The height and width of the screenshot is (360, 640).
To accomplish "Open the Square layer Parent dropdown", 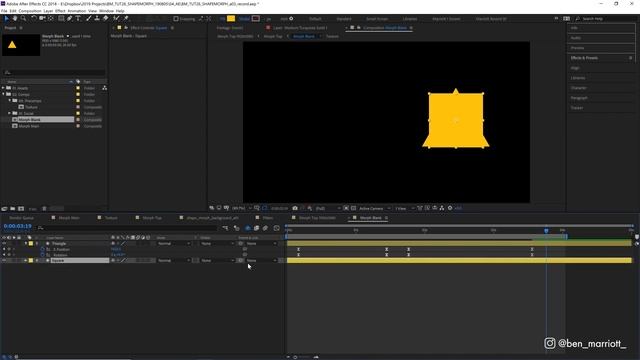I will click(x=261, y=260).
